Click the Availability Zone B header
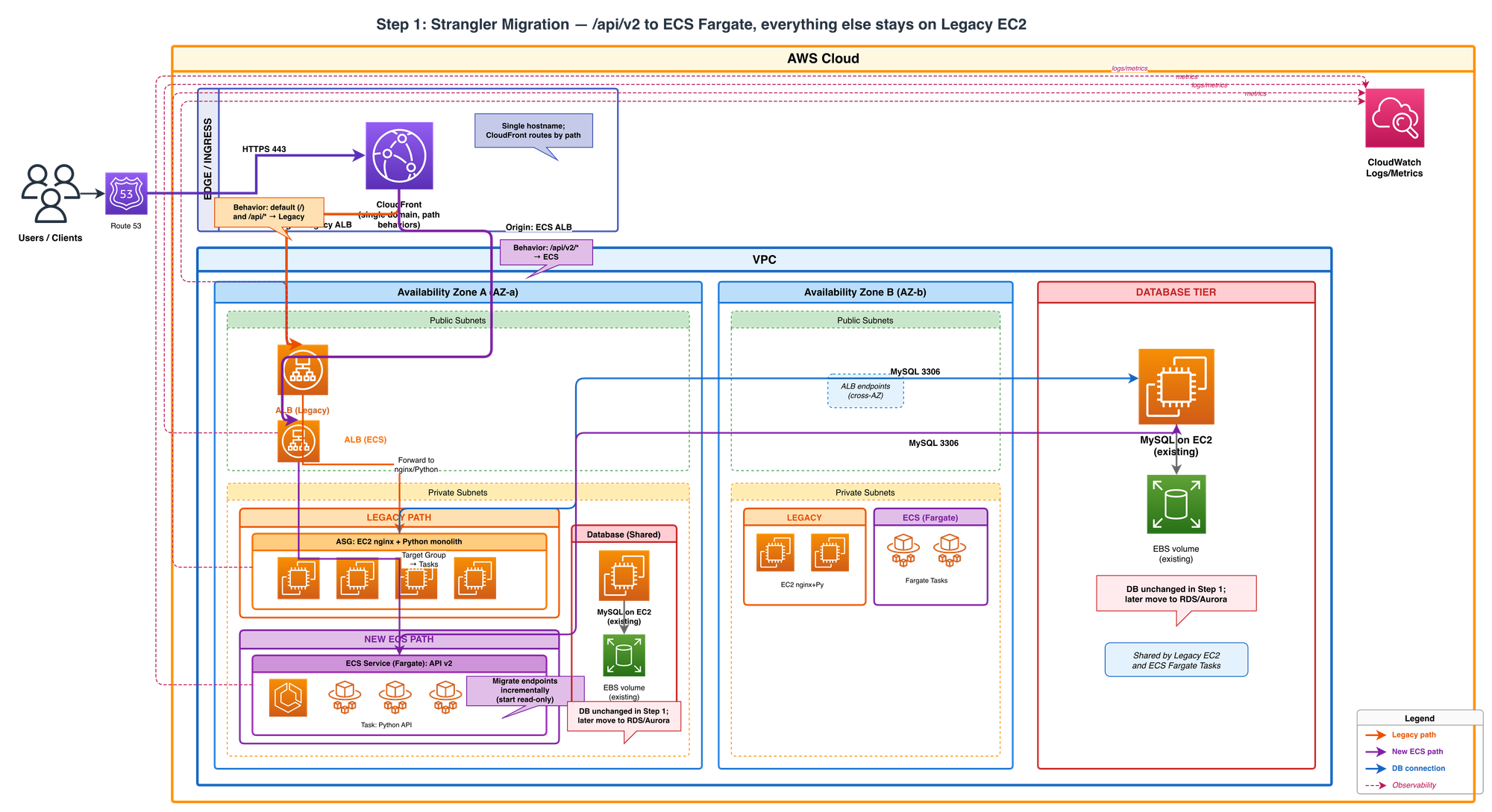Viewport: 1492px width, 812px height. [865, 292]
